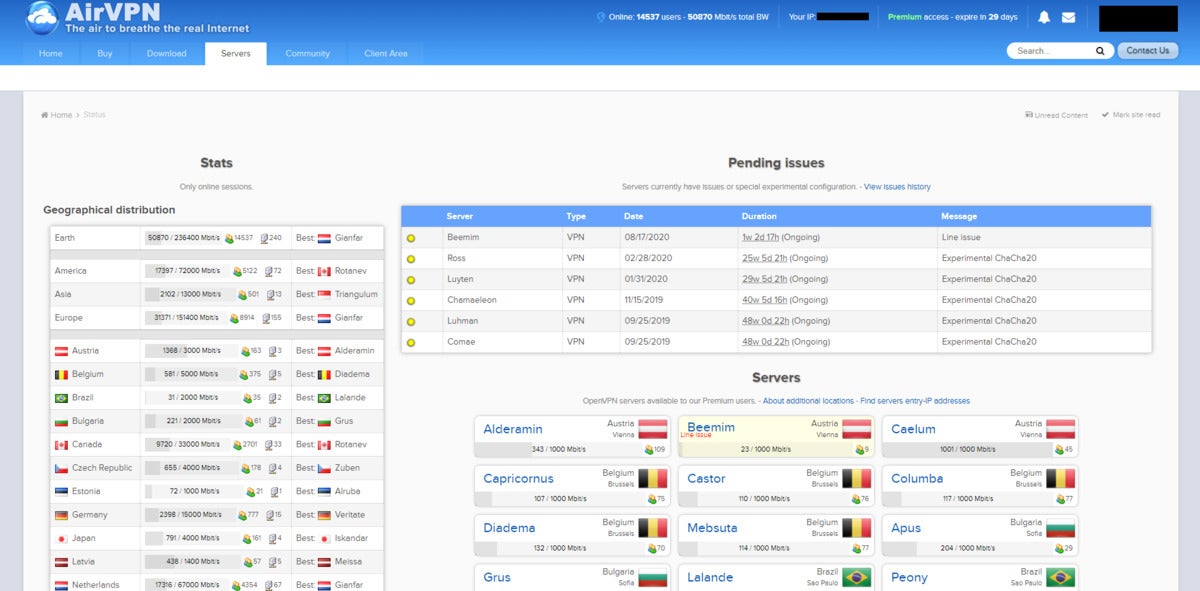
Task: Click Ross duration 25w 5d 21h
Action: pos(764,258)
